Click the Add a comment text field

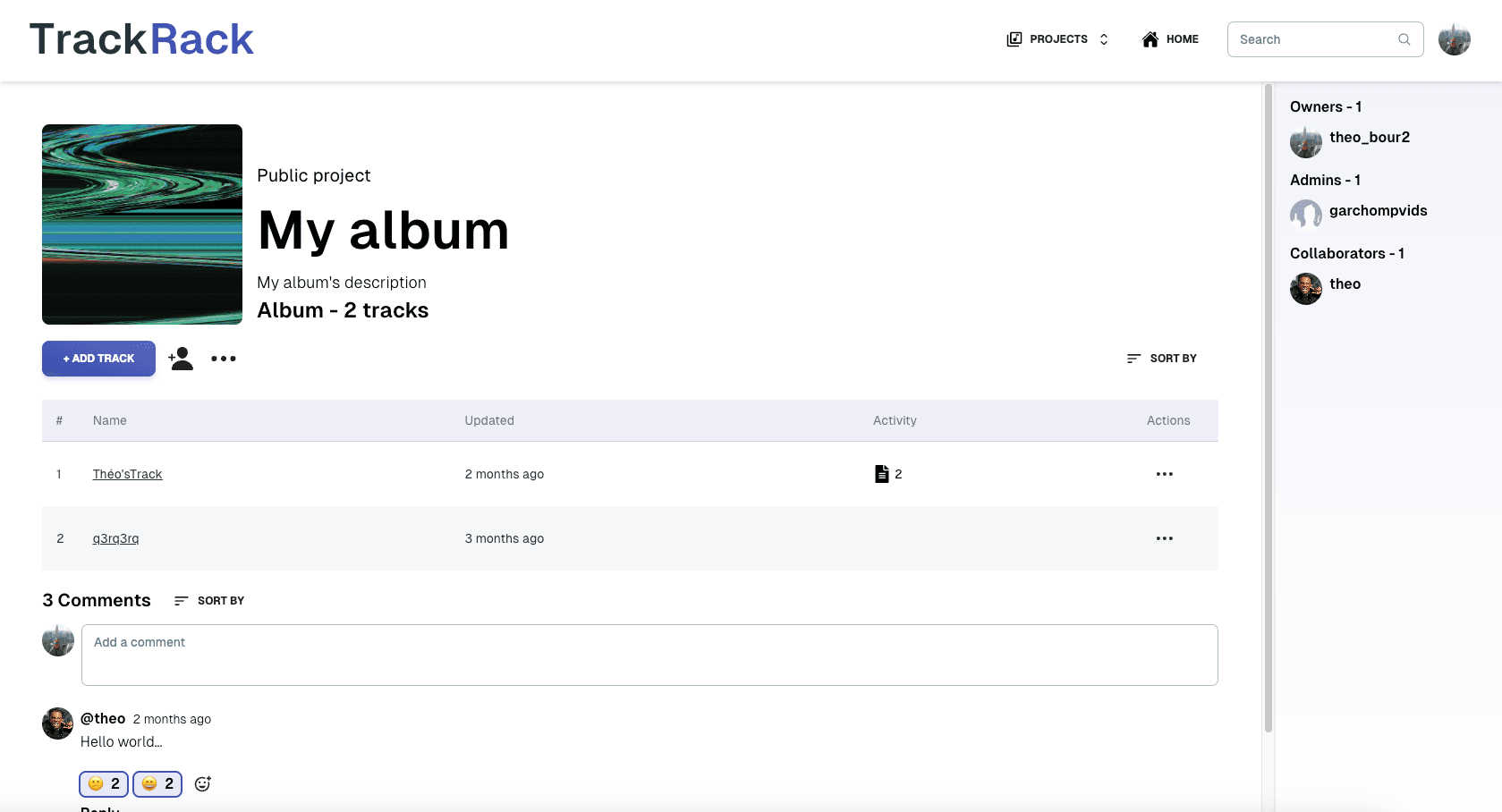point(649,655)
